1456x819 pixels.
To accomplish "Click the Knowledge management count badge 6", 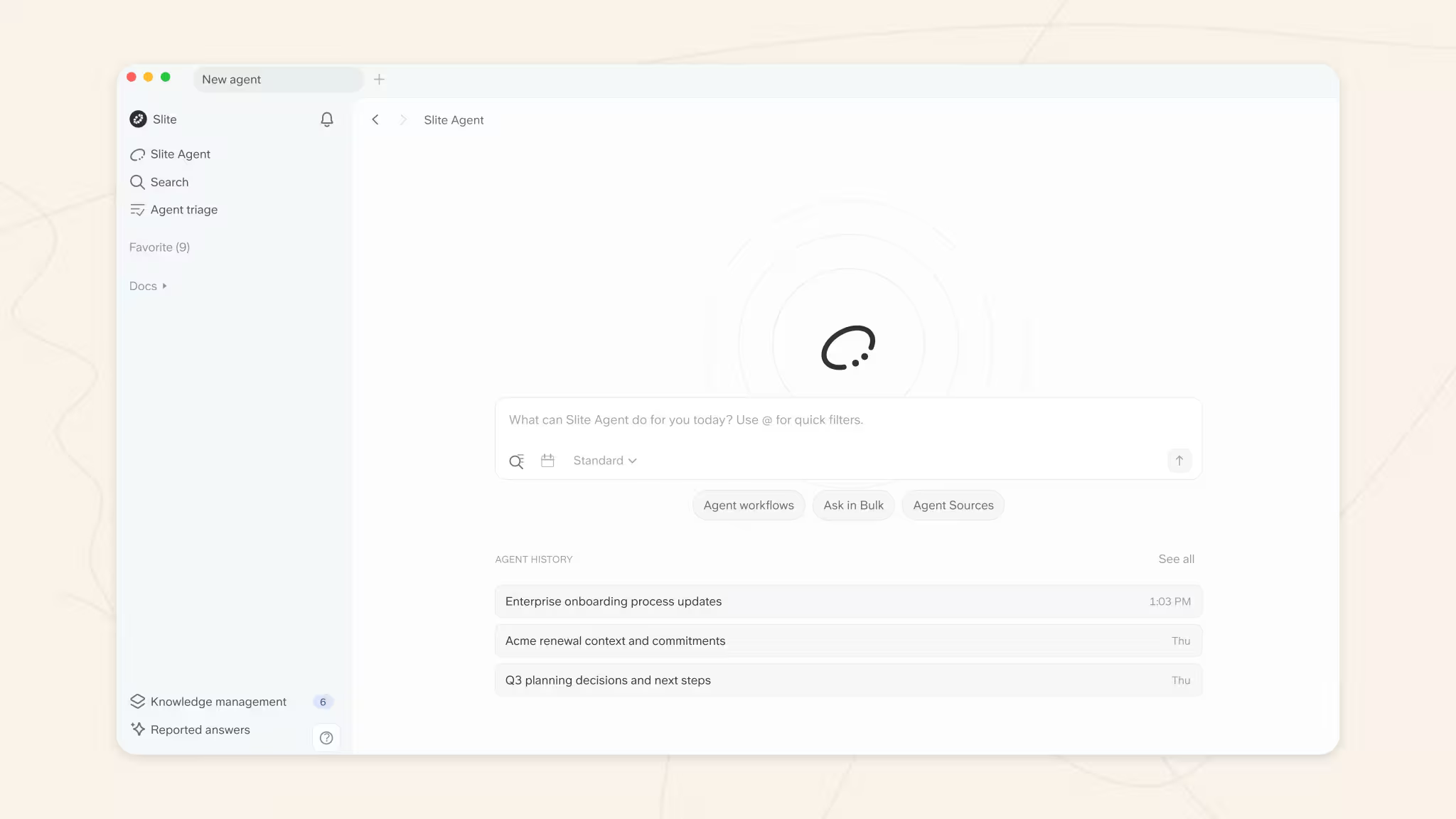I will pos(323,702).
